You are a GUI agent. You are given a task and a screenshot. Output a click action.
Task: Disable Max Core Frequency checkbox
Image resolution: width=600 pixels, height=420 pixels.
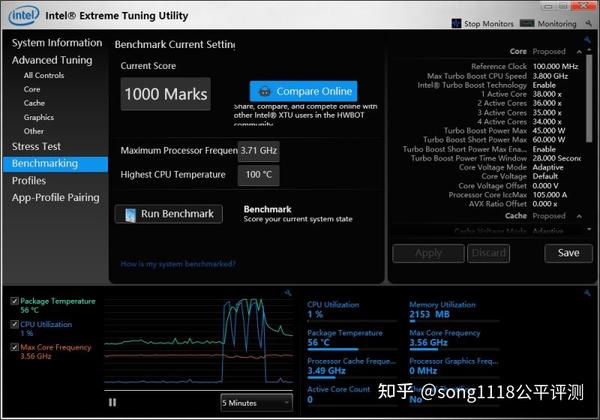pyautogui.click(x=15, y=347)
